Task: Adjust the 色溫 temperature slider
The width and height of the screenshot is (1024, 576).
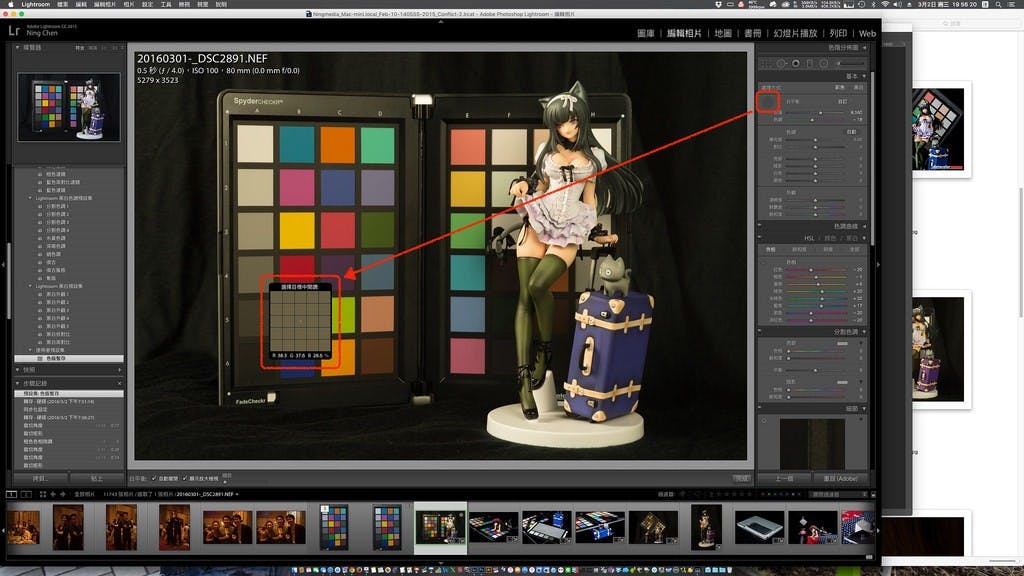Action: (x=820, y=113)
